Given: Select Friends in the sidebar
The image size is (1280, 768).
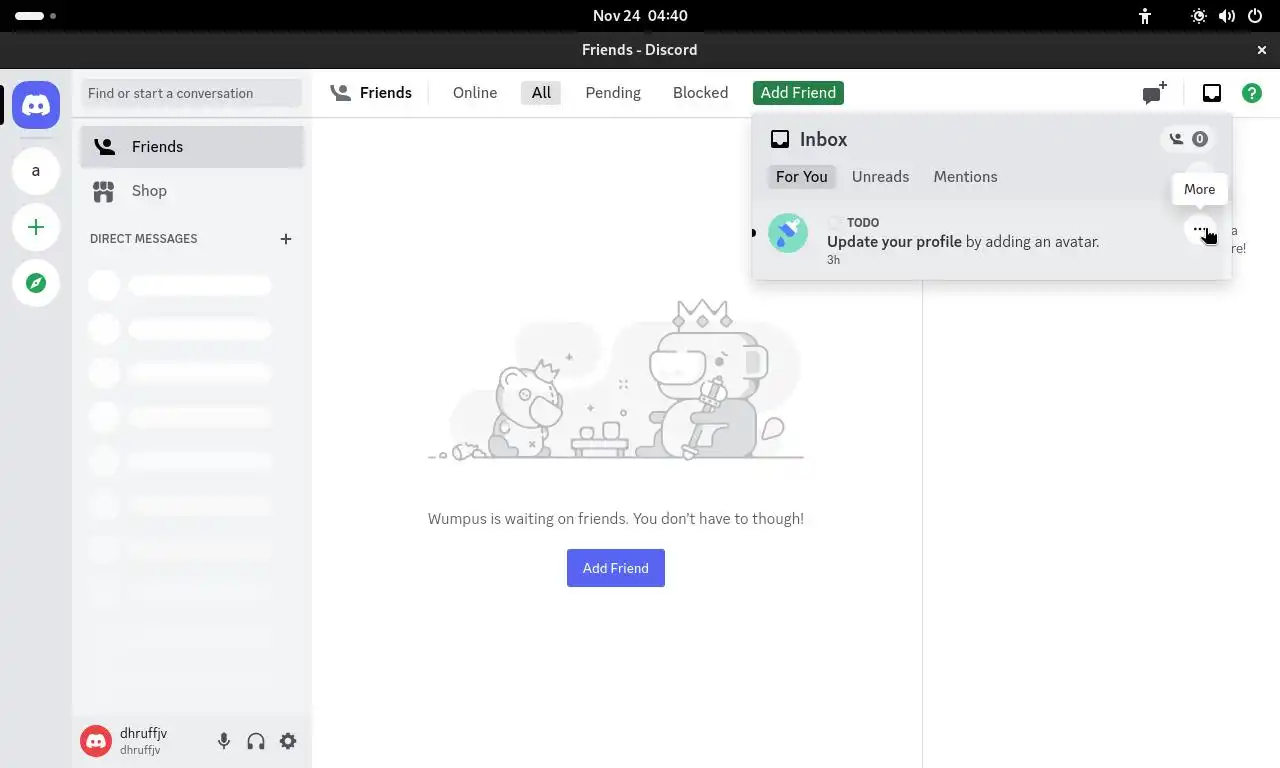Looking at the screenshot, I should tap(192, 146).
